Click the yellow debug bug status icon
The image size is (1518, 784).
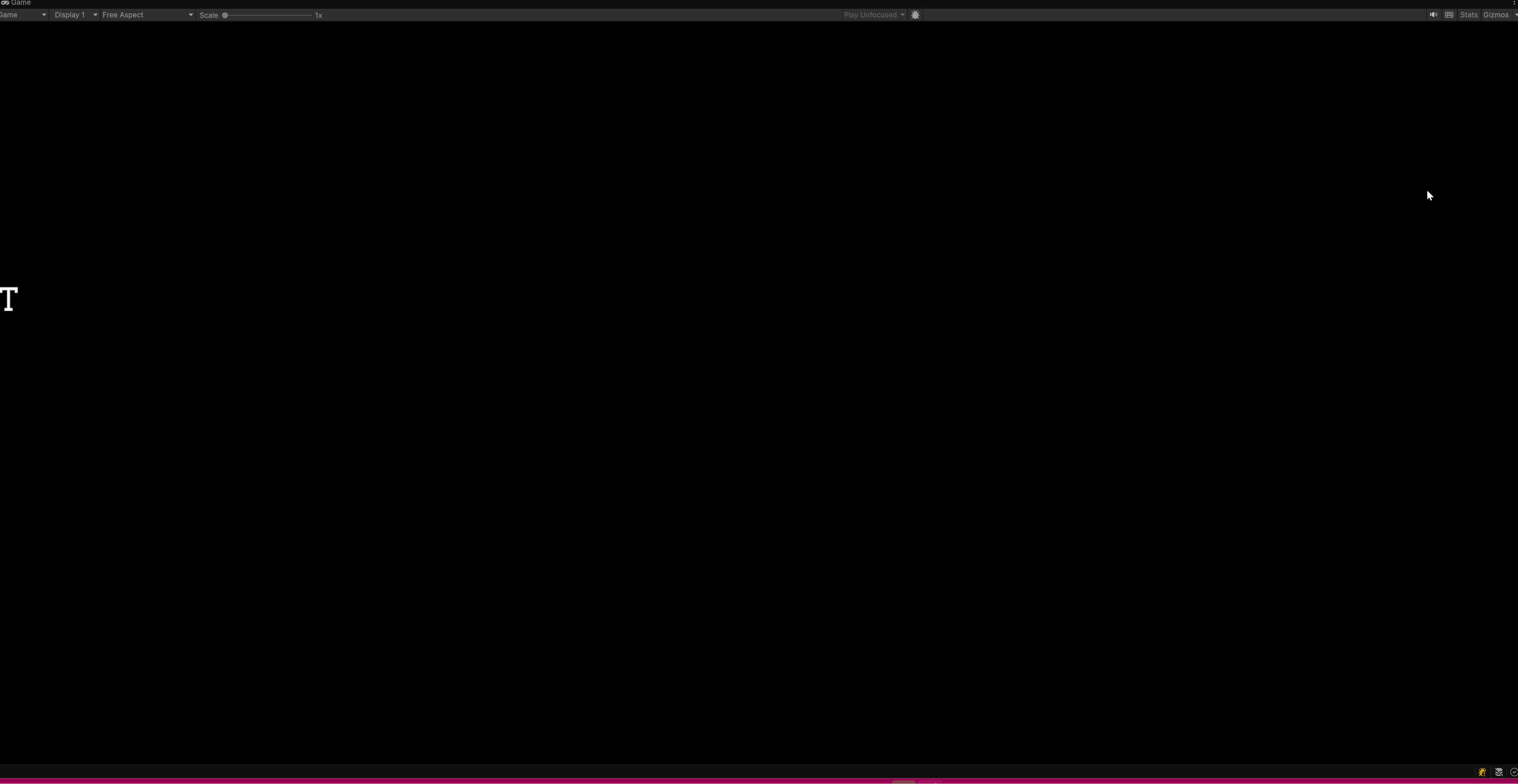(1482, 772)
